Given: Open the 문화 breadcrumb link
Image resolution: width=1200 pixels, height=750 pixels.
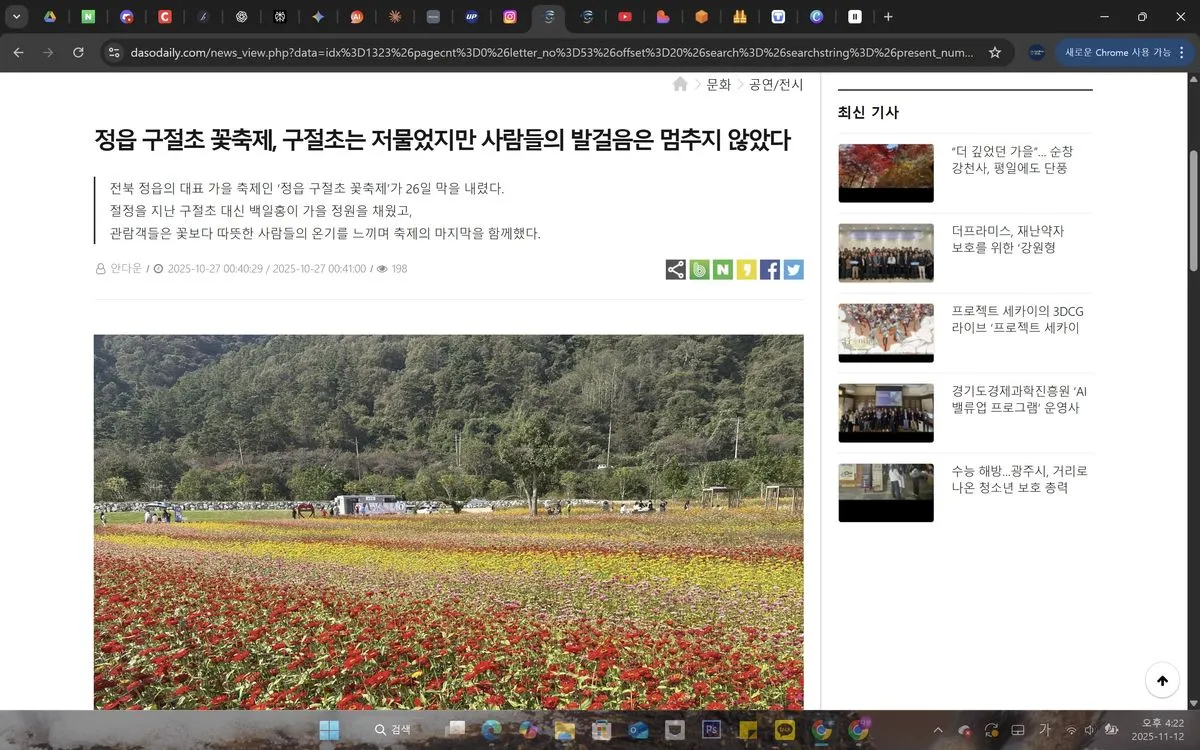Looking at the screenshot, I should 718,85.
